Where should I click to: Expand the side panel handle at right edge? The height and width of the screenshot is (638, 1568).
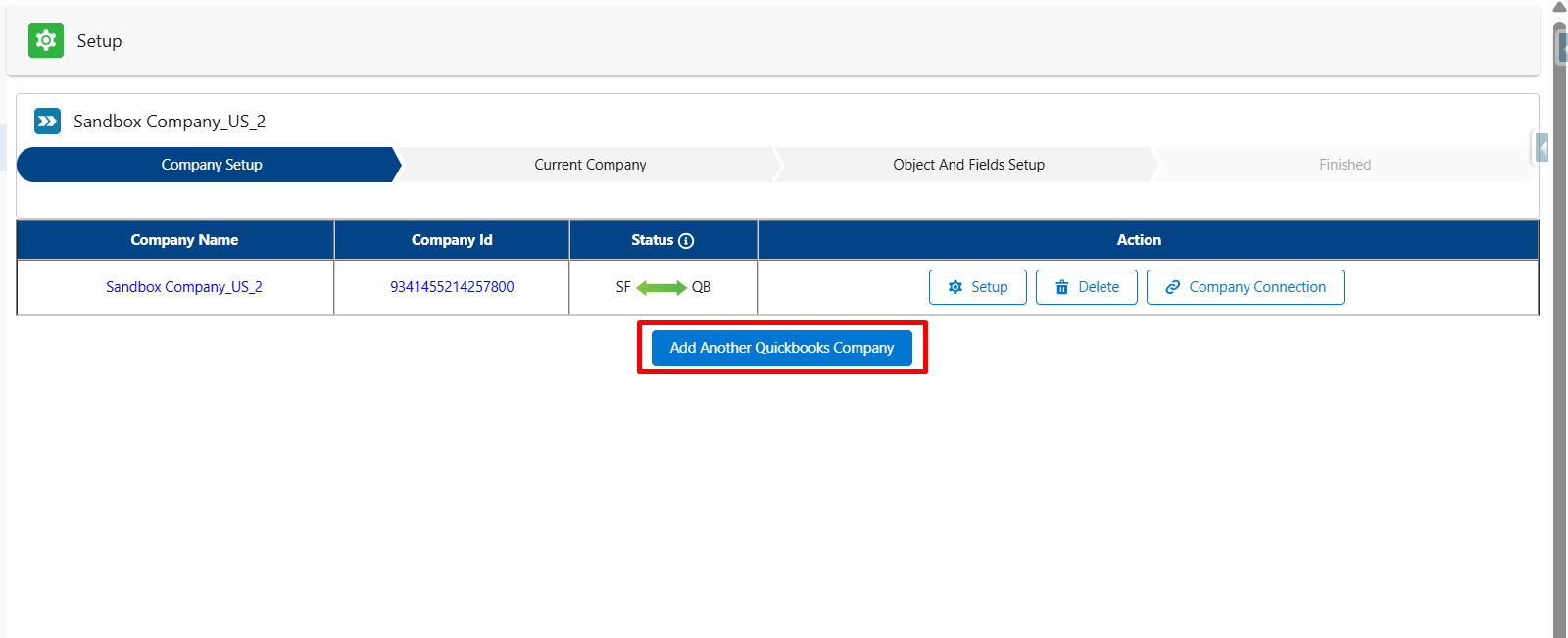1542,148
